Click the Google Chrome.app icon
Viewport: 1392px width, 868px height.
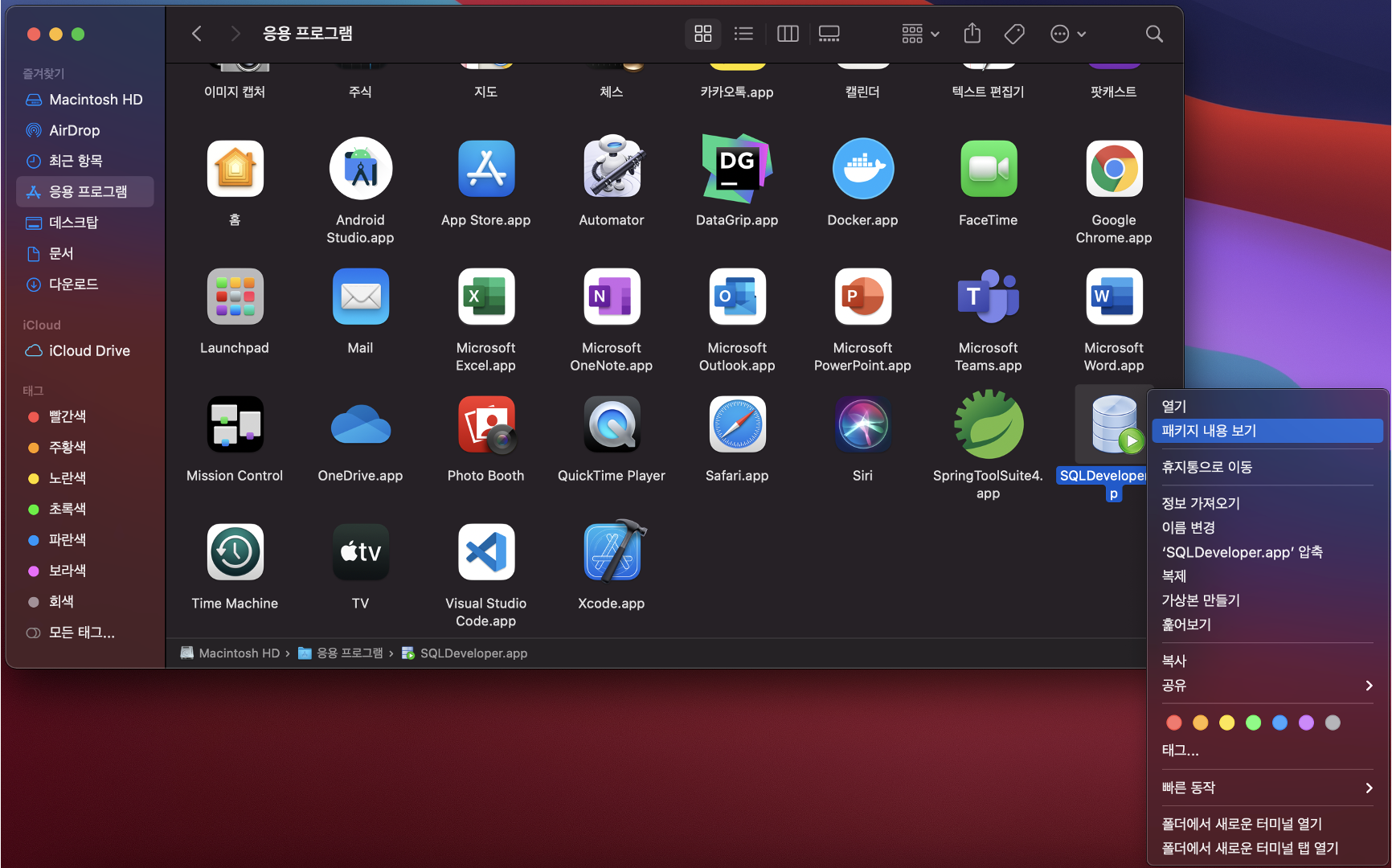(x=1114, y=169)
